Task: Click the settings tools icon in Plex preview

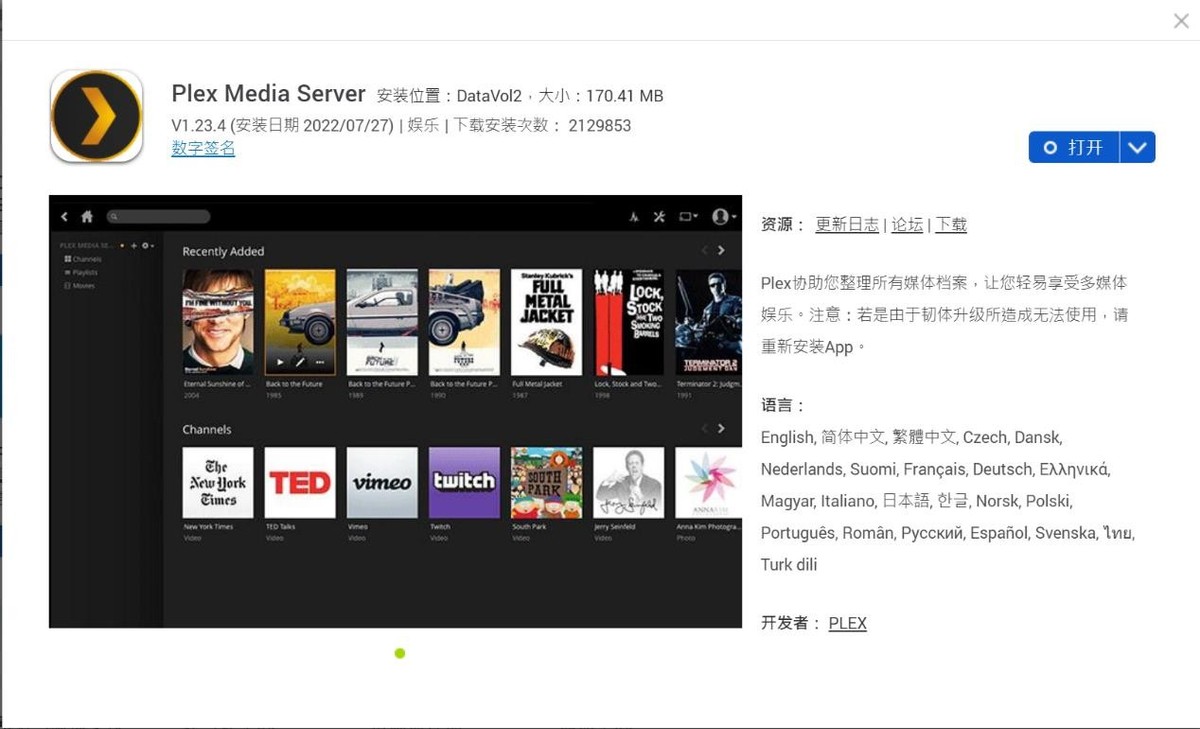Action: pyautogui.click(x=659, y=216)
